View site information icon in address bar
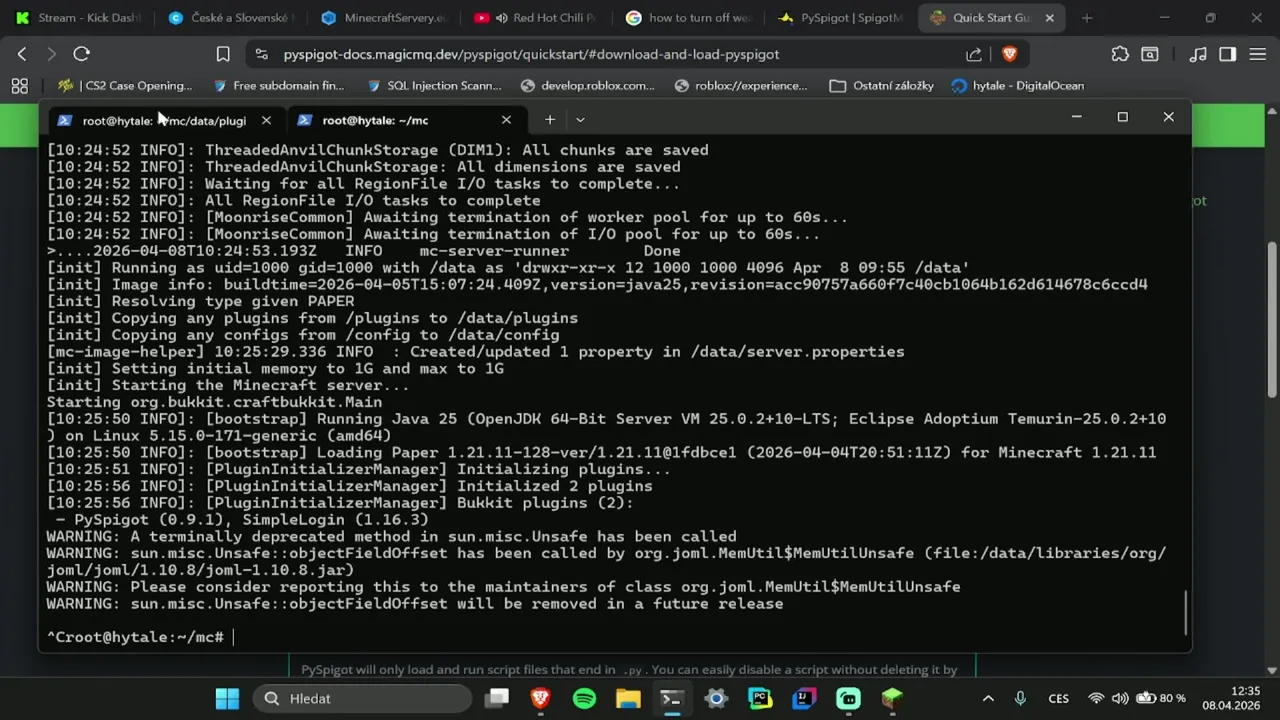Image resolution: width=1280 pixels, height=720 pixels. click(261, 54)
